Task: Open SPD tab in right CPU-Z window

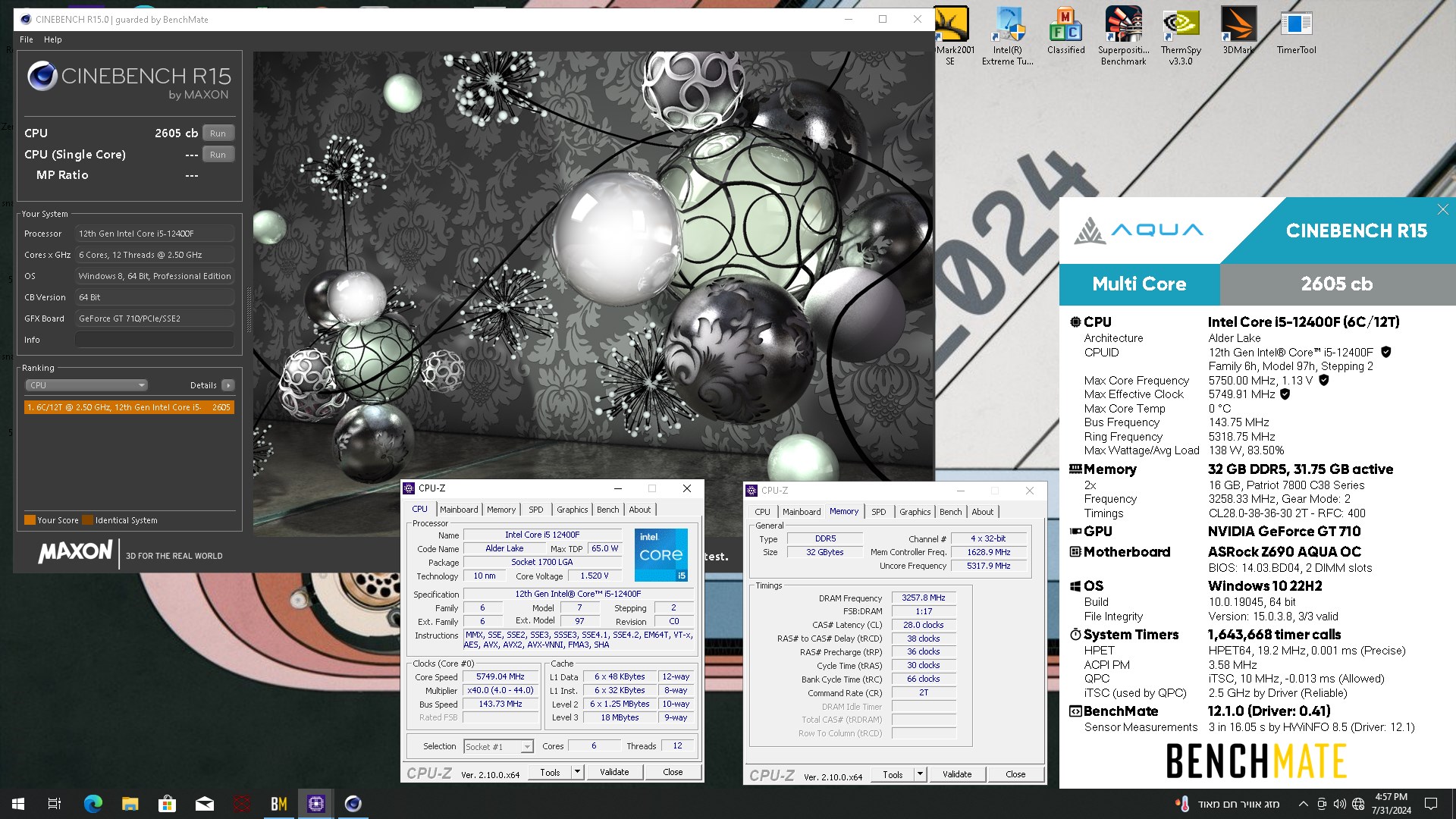Action: point(879,512)
